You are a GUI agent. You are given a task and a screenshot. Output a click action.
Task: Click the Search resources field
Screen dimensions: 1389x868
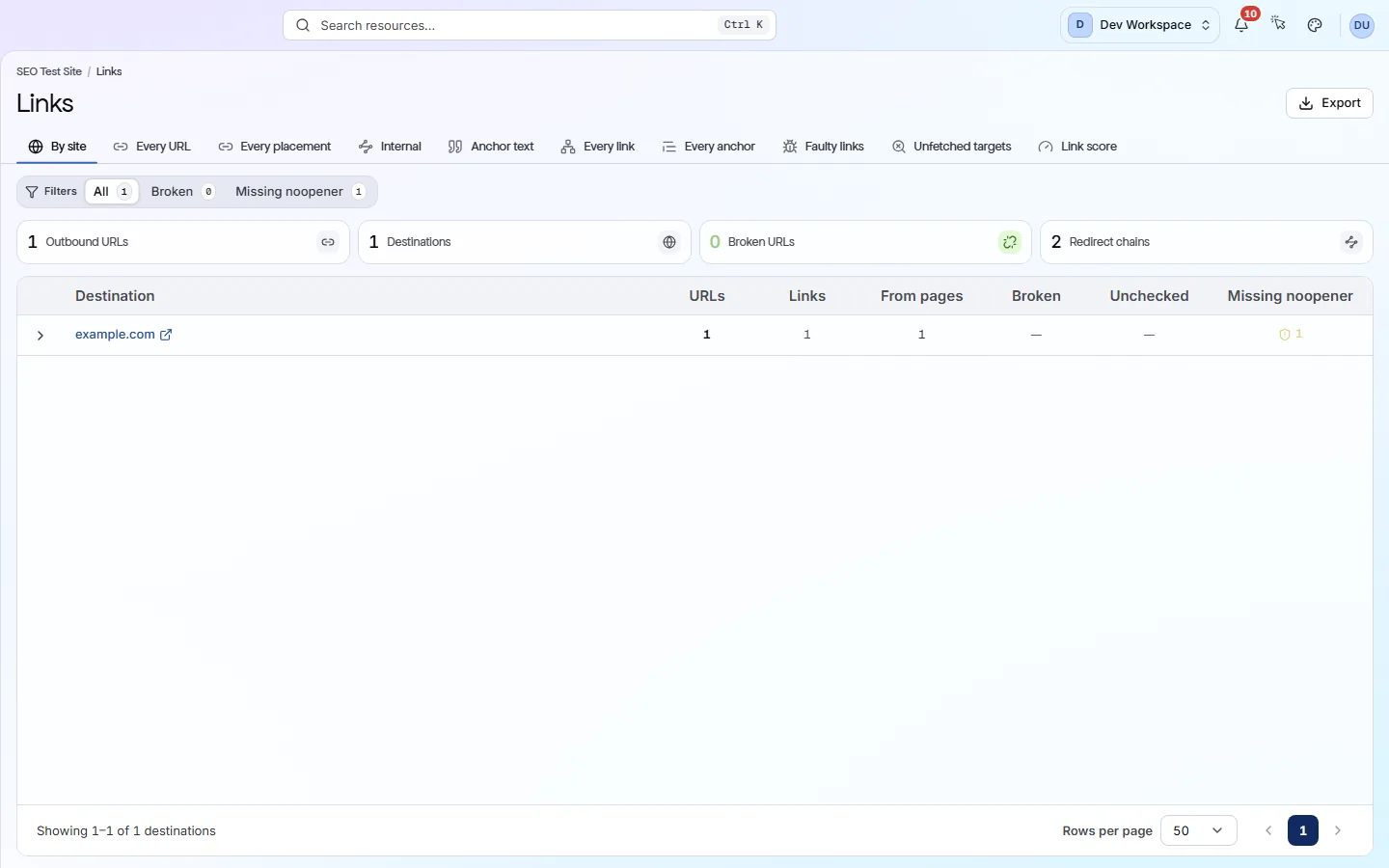click(530, 25)
